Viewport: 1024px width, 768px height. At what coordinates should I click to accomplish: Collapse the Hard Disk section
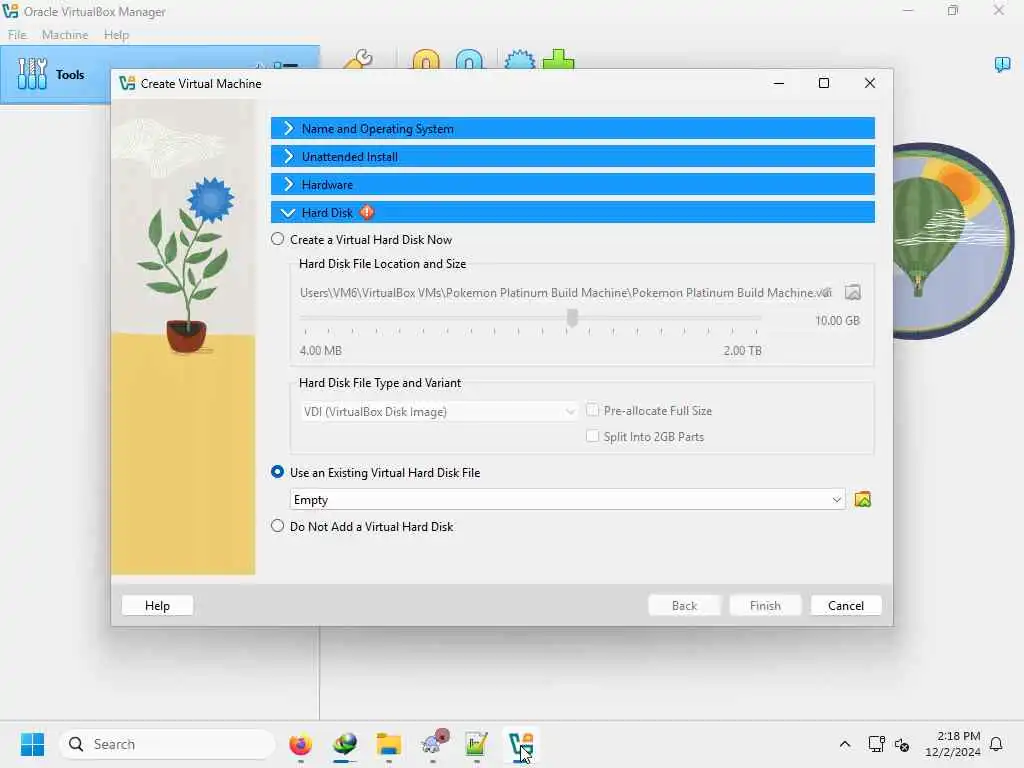pos(573,212)
